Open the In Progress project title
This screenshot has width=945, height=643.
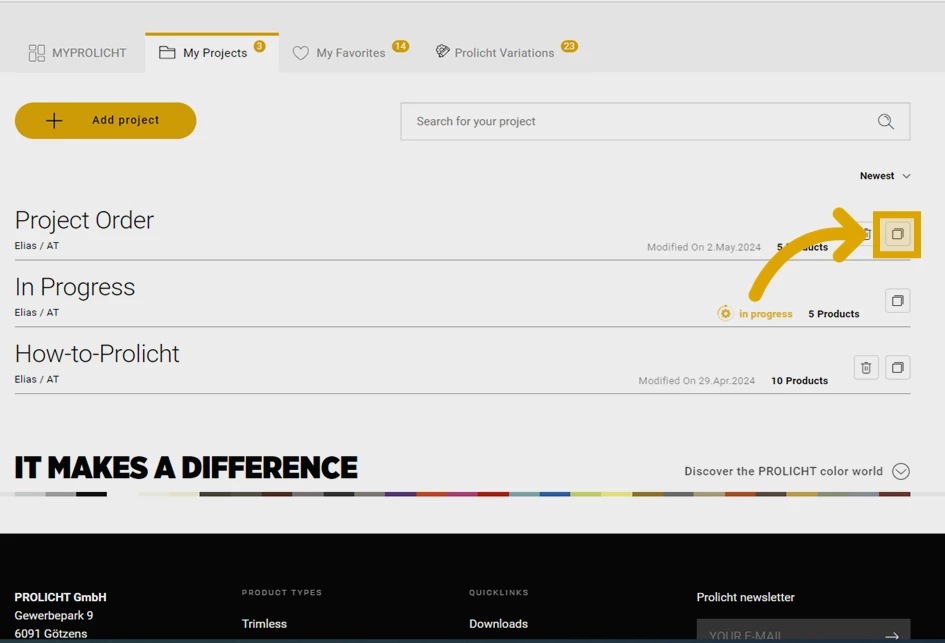pos(75,287)
